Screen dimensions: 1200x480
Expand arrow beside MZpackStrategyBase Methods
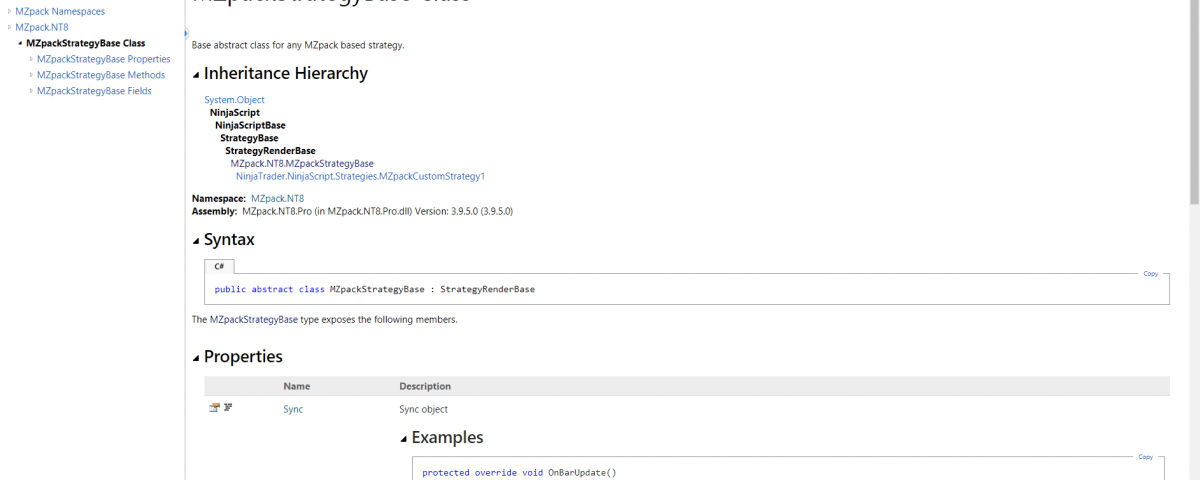(x=31, y=75)
